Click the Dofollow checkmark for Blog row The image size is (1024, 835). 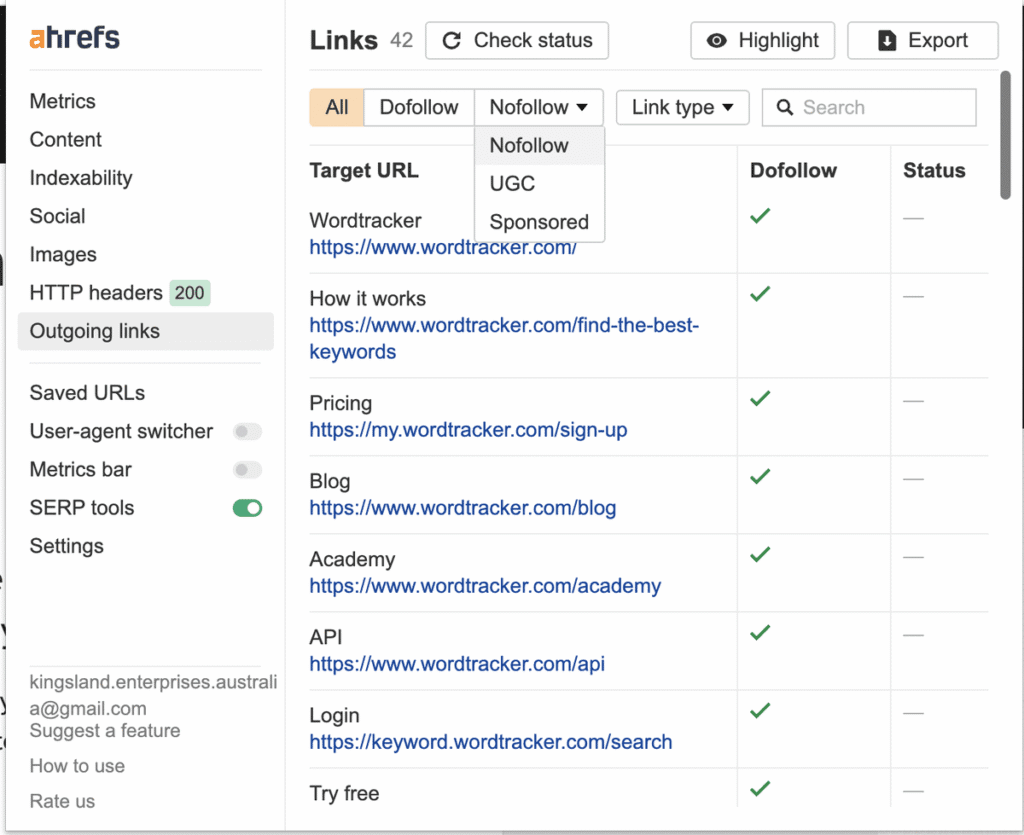pos(761,476)
